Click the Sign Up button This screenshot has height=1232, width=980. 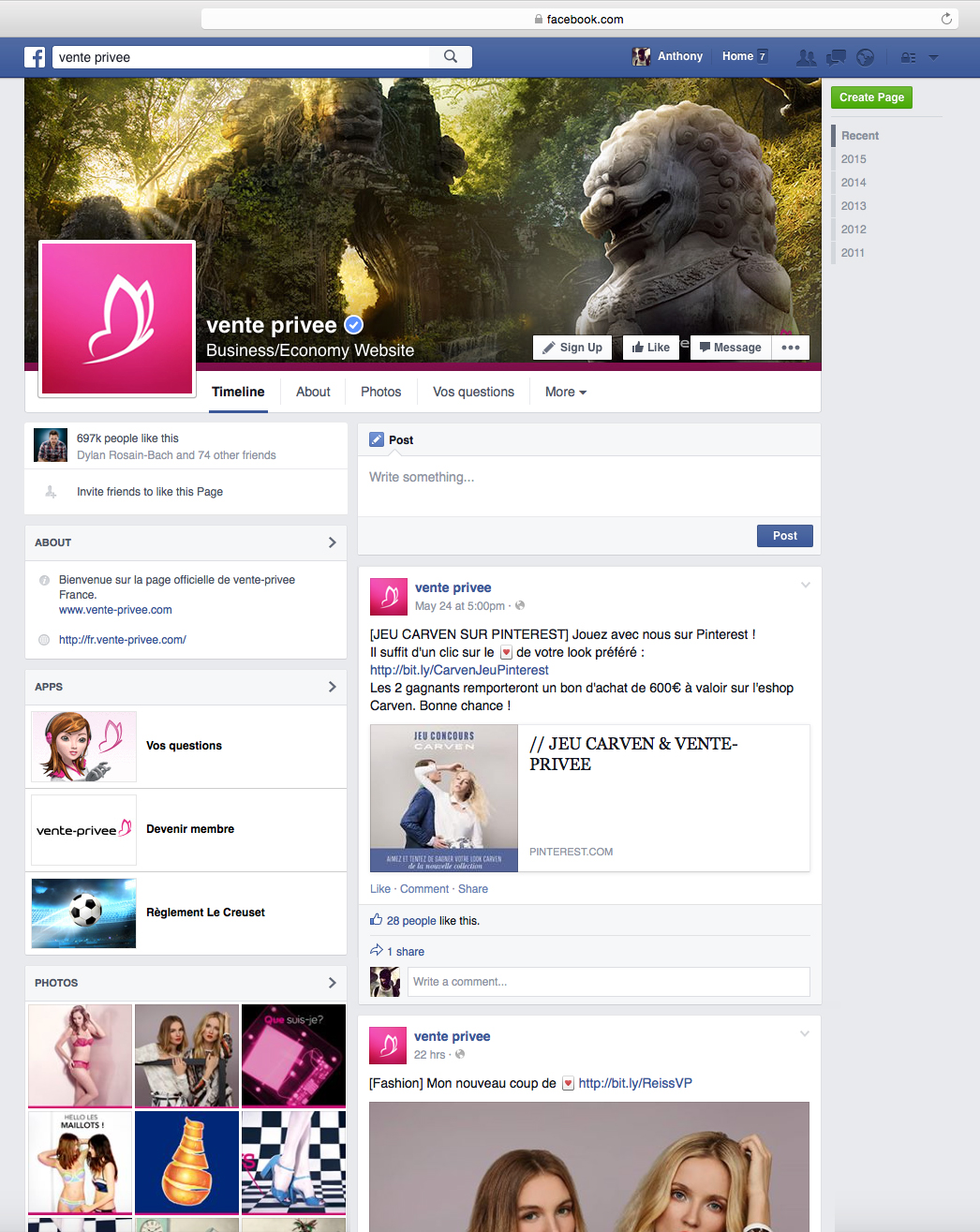click(x=572, y=348)
